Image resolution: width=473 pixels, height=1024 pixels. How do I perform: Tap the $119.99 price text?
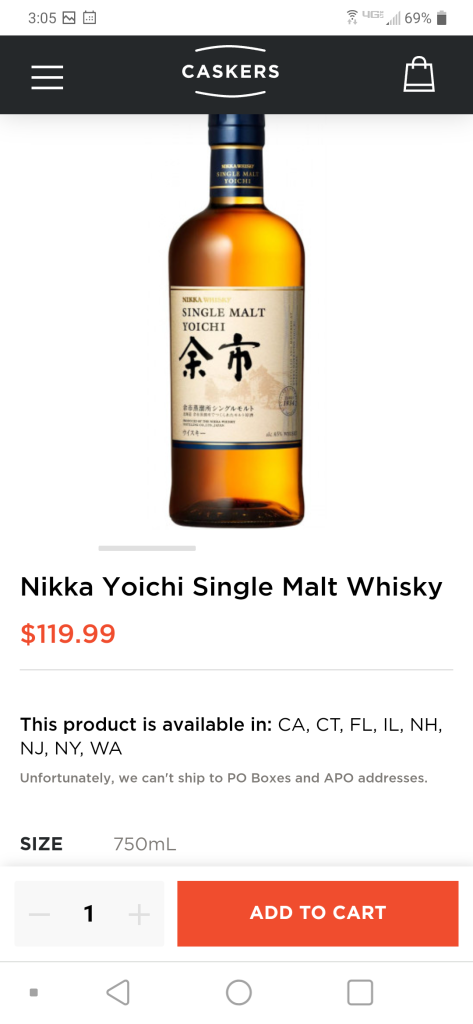pyautogui.click(x=68, y=633)
